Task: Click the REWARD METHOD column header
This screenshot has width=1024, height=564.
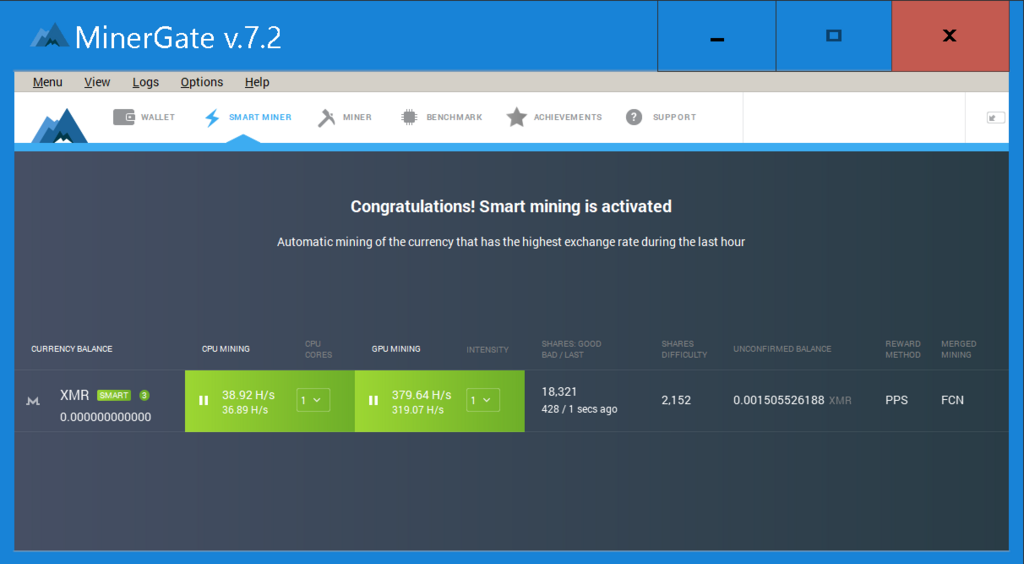Action: point(903,349)
